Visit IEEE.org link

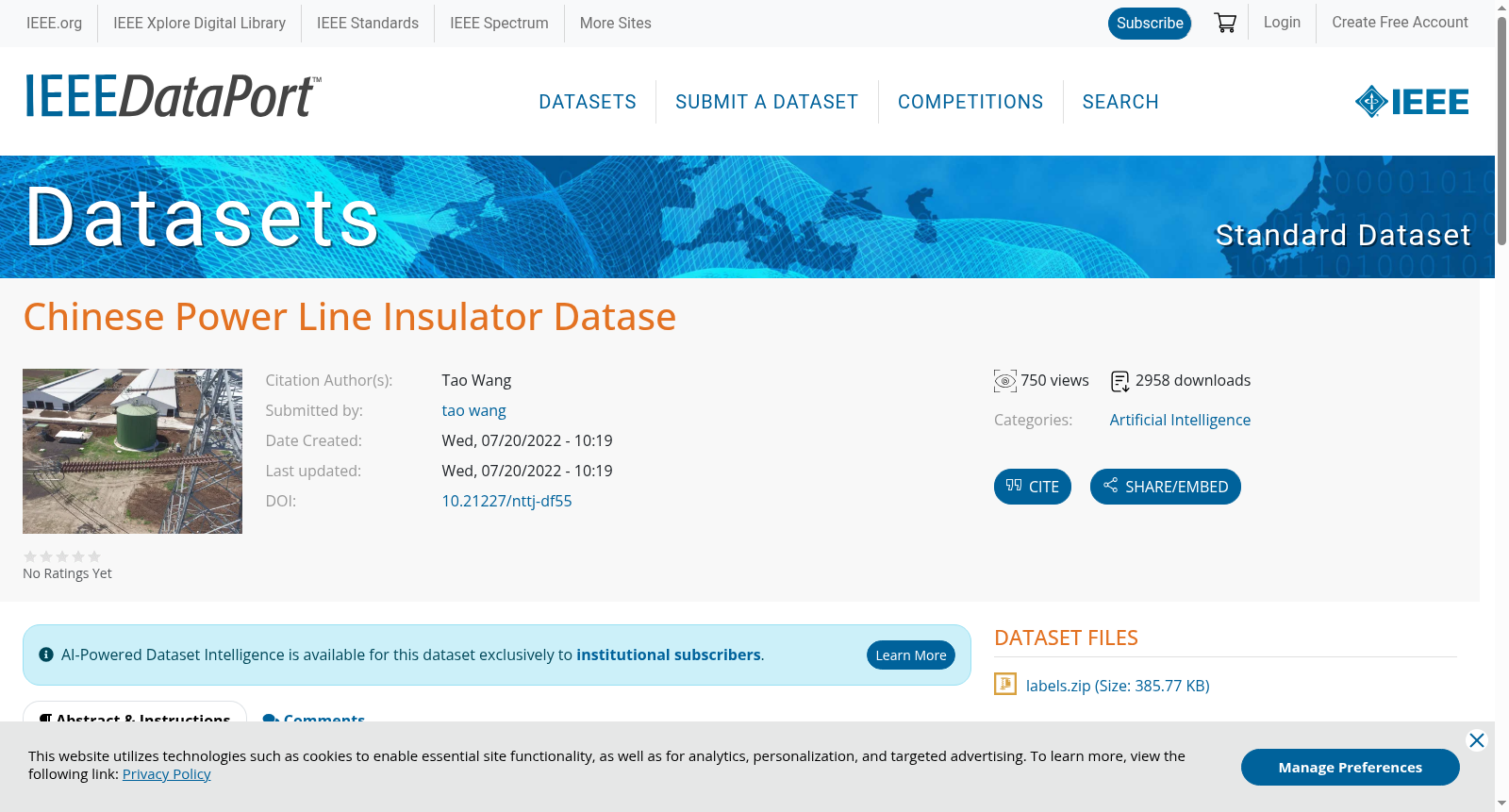point(54,23)
